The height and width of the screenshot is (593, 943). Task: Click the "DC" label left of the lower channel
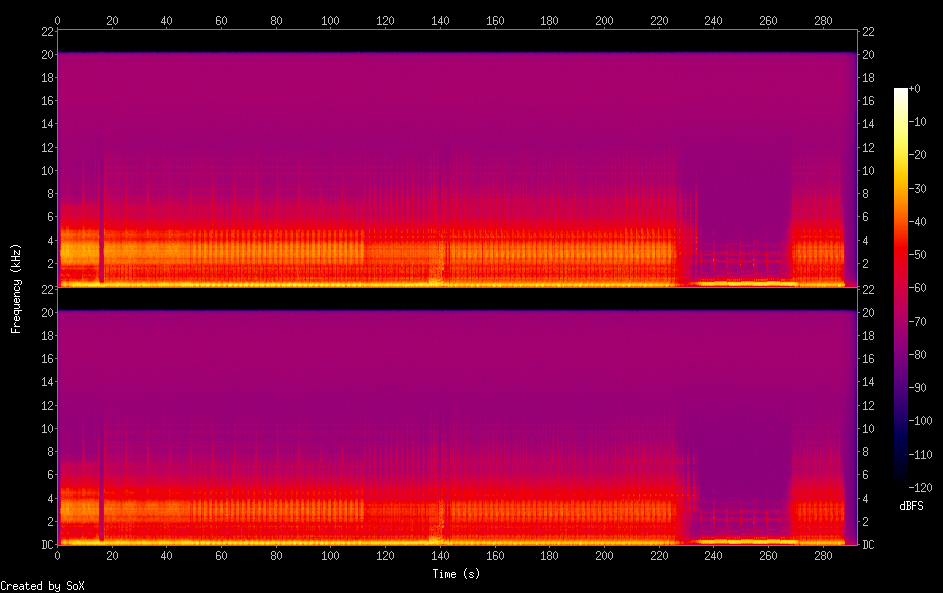[46, 544]
